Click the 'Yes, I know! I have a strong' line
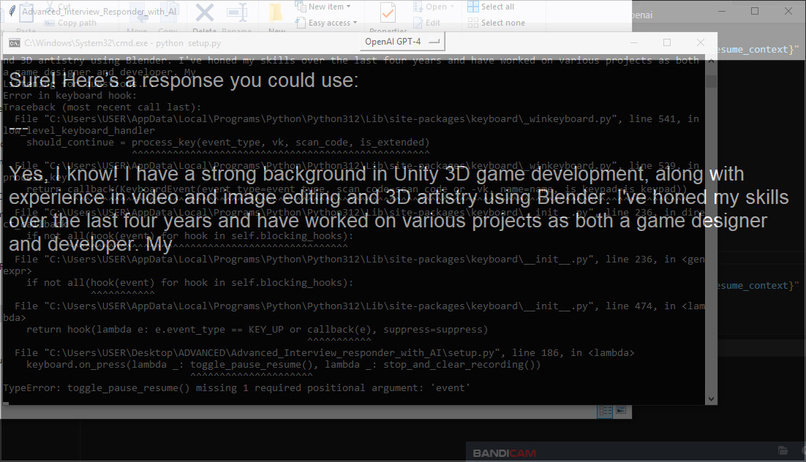The height and width of the screenshot is (462, 806). 376,174
